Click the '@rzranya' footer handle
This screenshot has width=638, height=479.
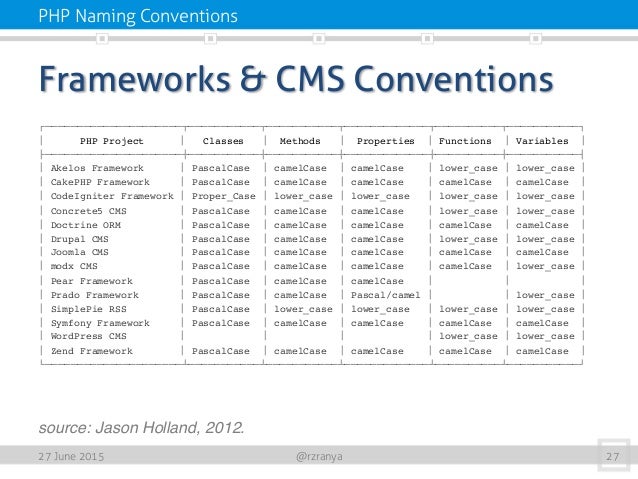319,457
